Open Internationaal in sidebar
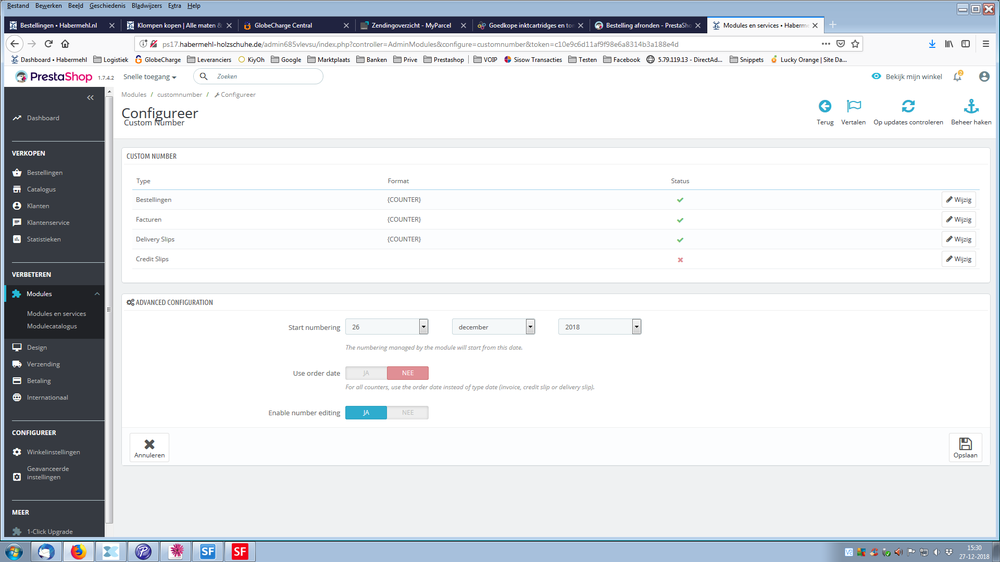The width and height of the screenshot is (1000, 562). [x=47, y=397]
